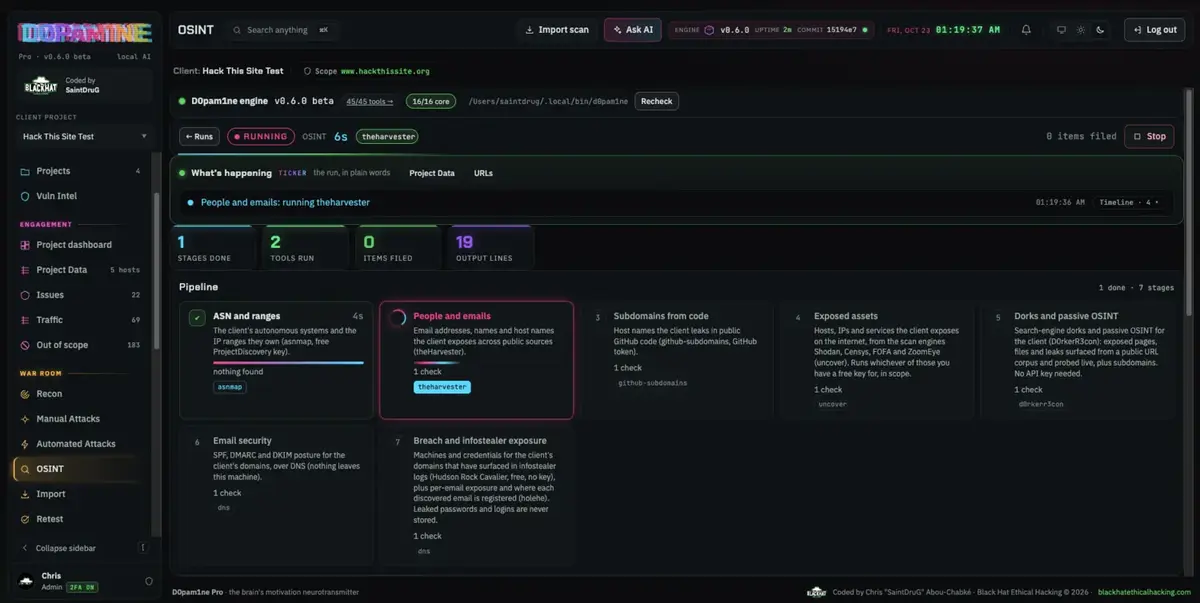Switch to system theme monitor icon
This screenshot has height=603, width=1200.
pyautogui.click(x=1061, y=30)
